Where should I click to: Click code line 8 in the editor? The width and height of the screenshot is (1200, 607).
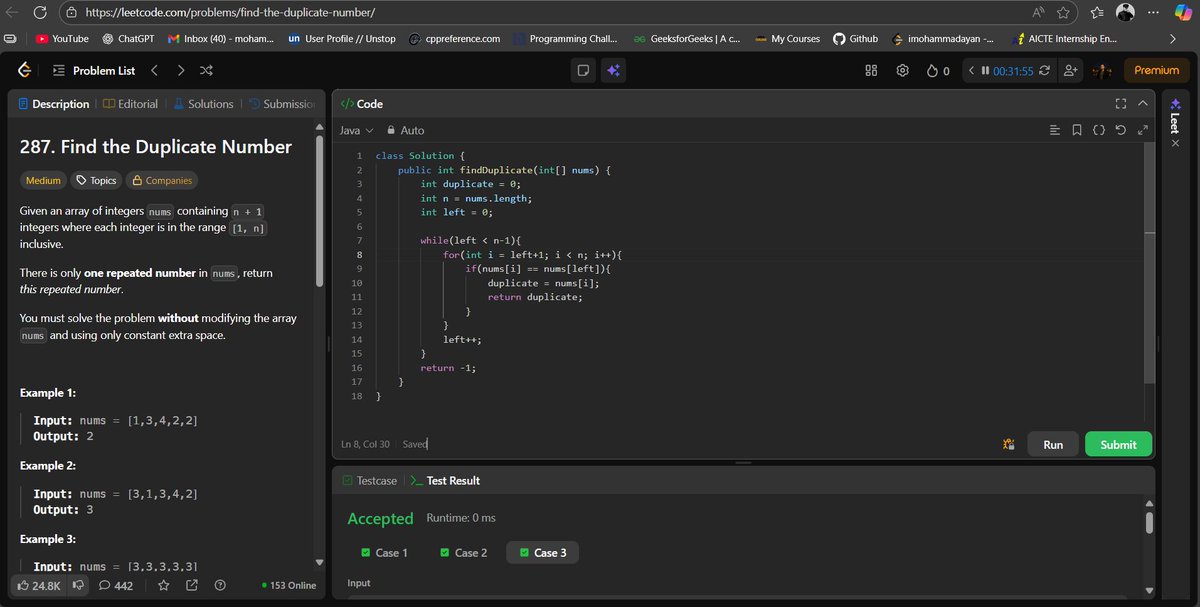(x=532, y=255)
